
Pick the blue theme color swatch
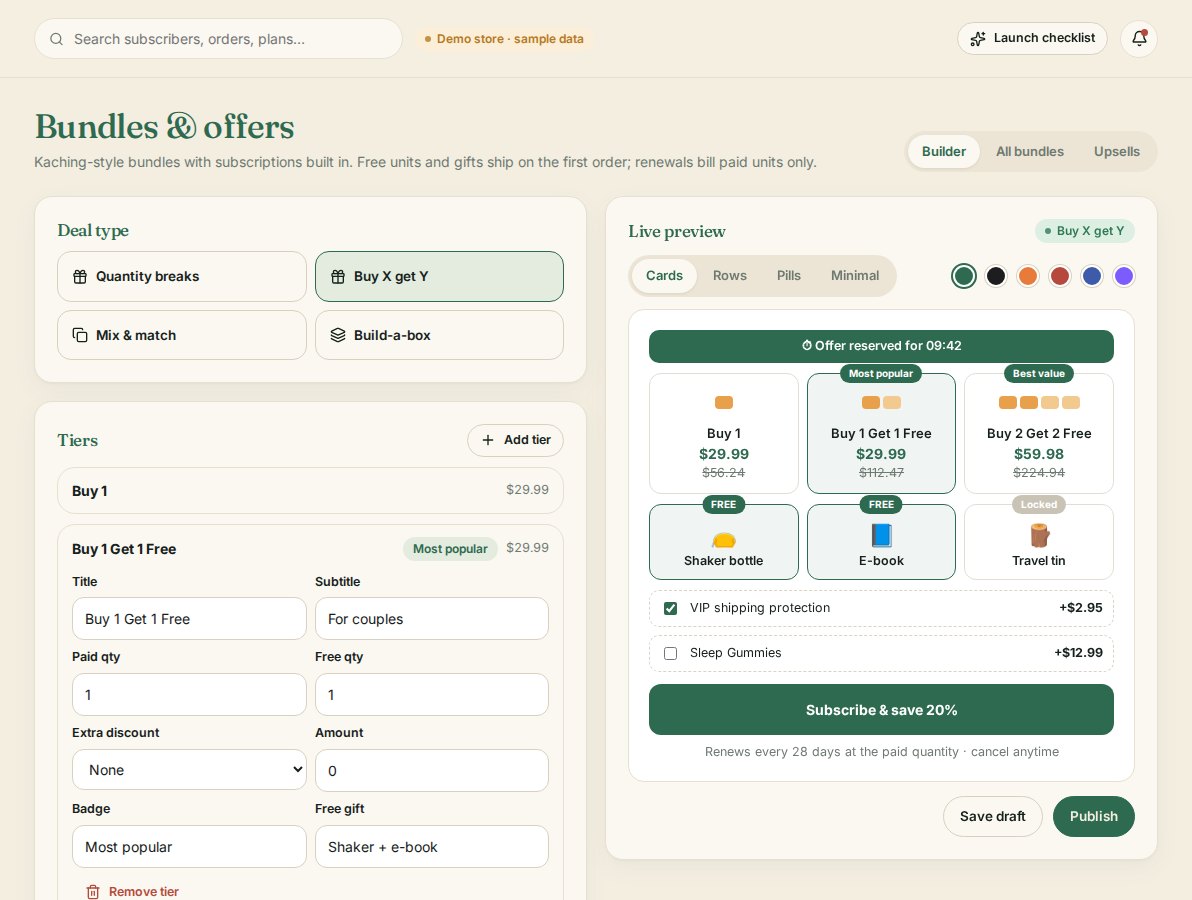pyautogui.click(x=1092, y=276)
